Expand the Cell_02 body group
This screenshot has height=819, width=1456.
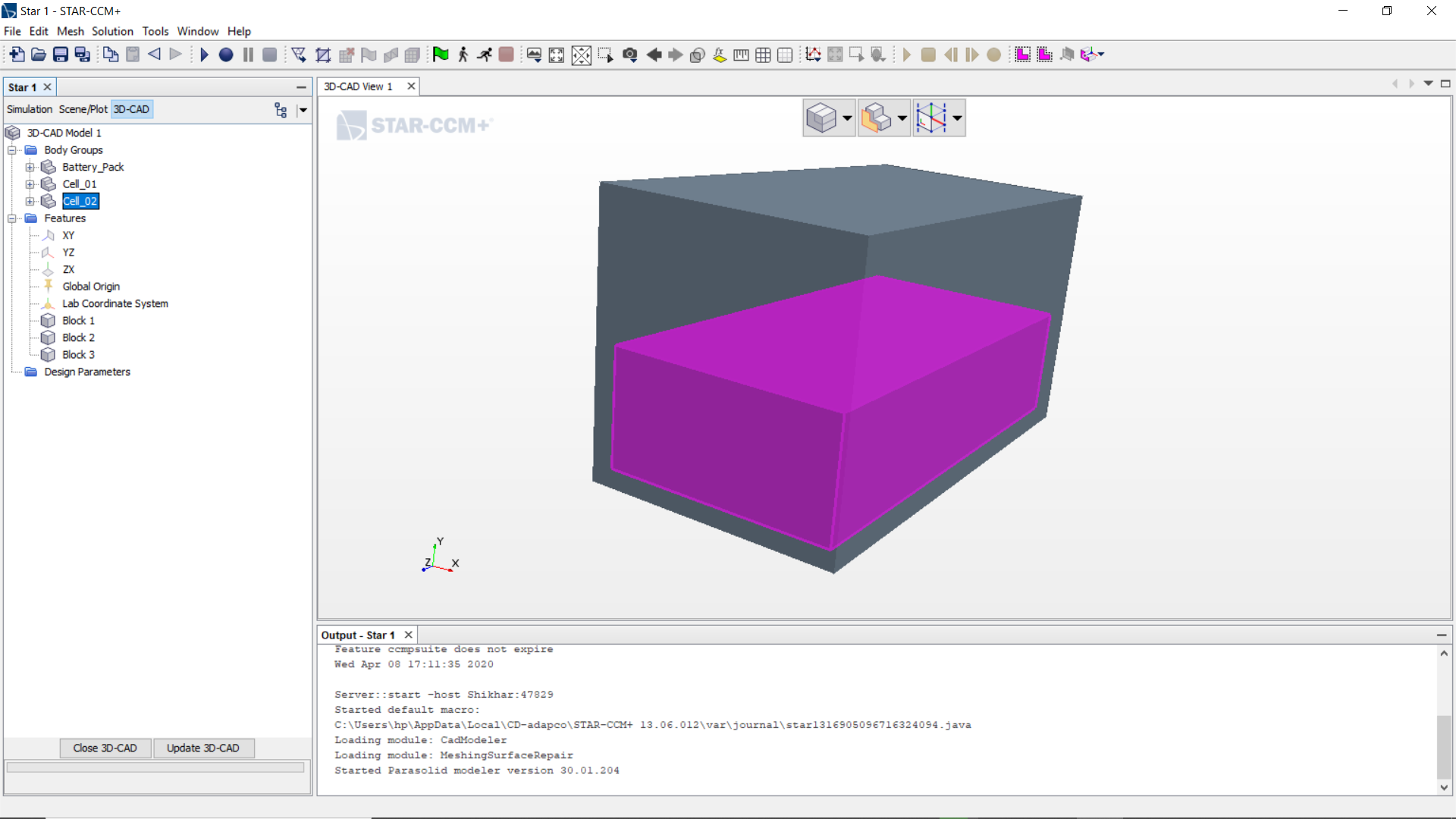tap(30, 201)
